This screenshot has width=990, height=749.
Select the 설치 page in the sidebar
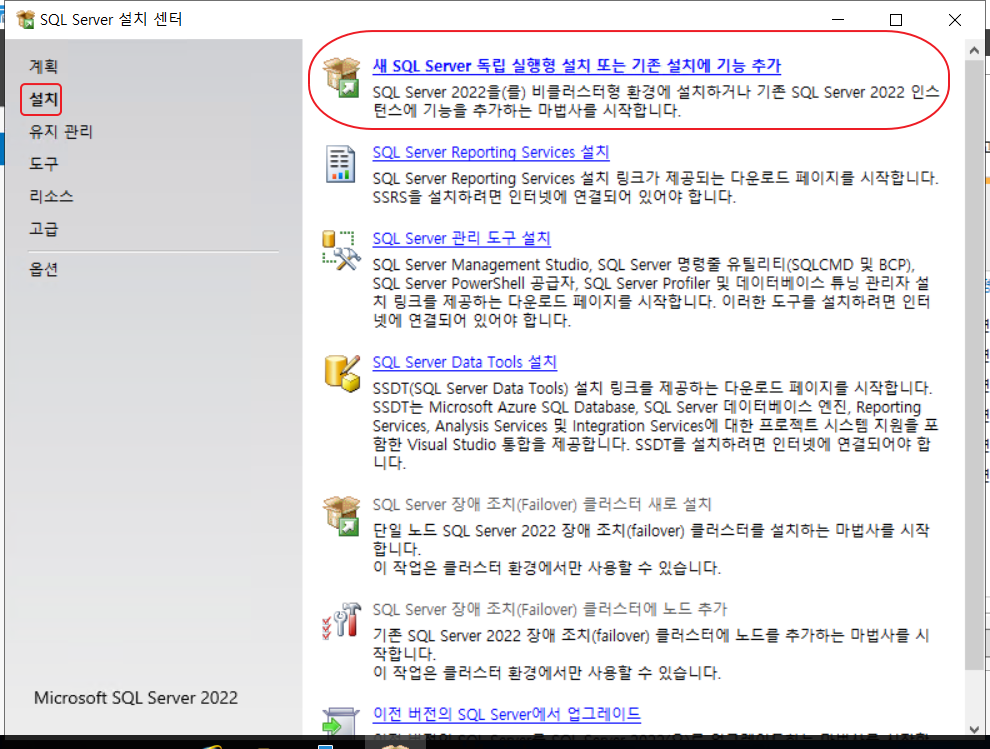(44, 99)
